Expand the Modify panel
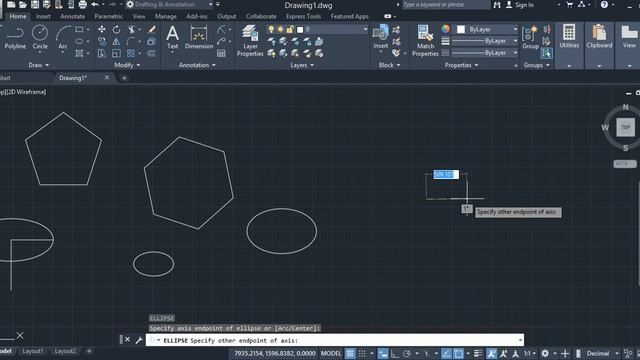Viewport: 640px width, 360px height. click(x=127, y=65)
